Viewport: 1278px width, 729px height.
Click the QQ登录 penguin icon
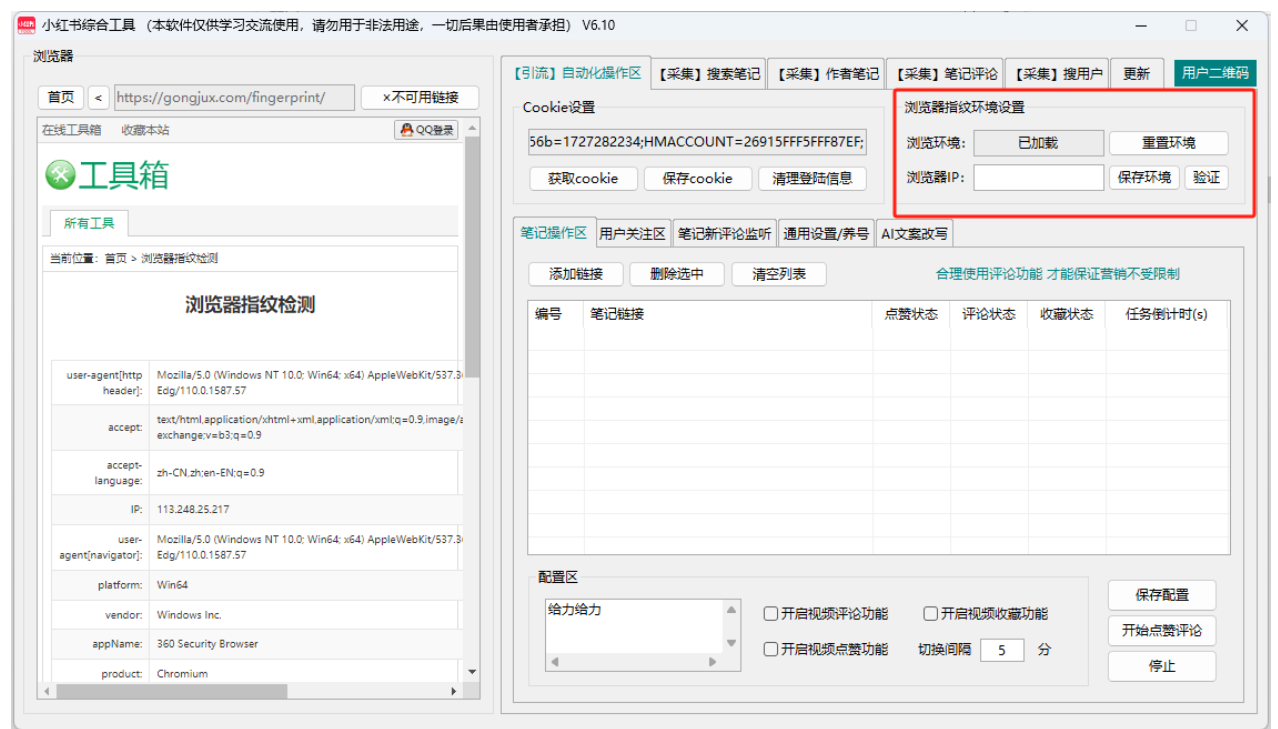[x=409, y=131]
